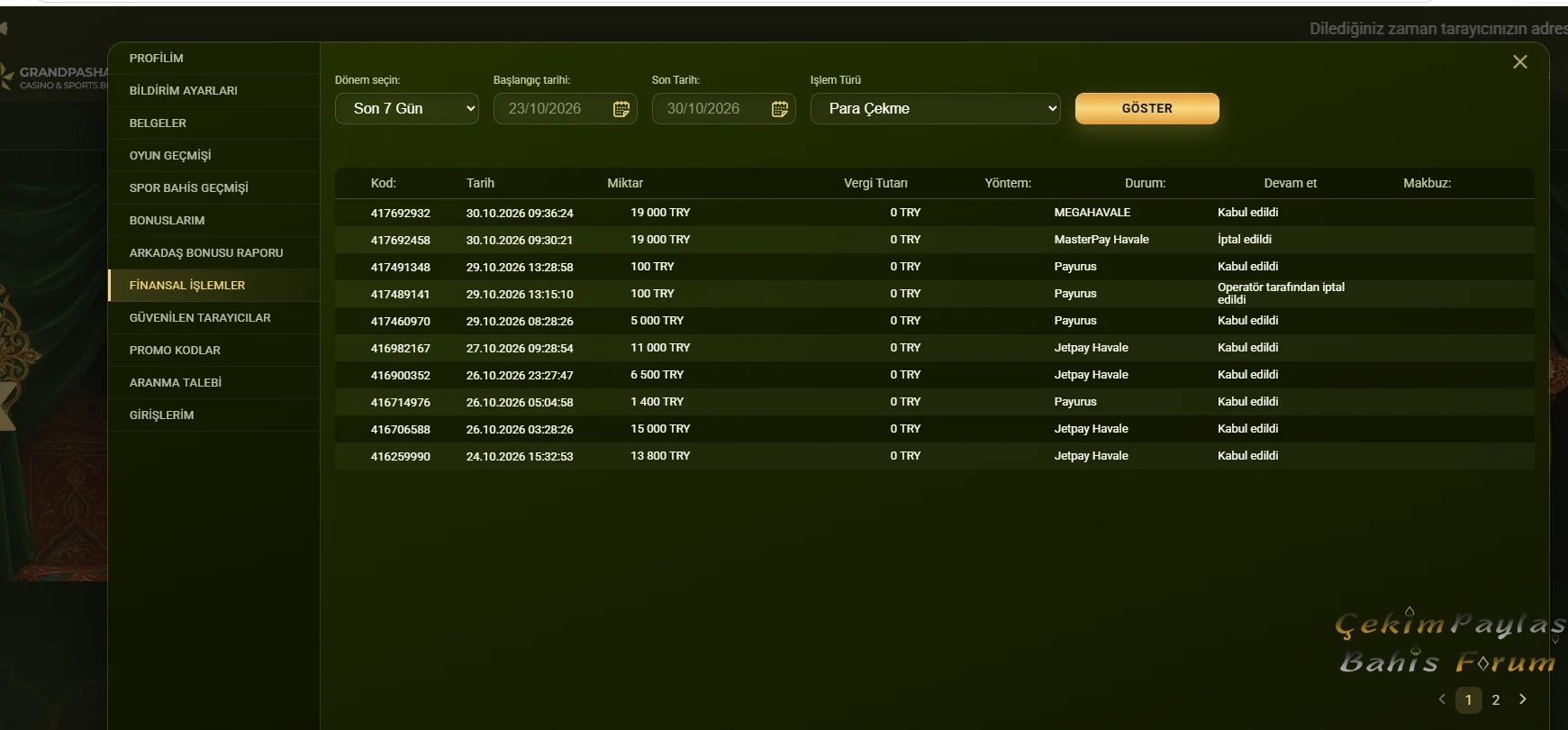Click MasterPay Havale method cell
The image size is (1568, 730).
coord(1101,240)
